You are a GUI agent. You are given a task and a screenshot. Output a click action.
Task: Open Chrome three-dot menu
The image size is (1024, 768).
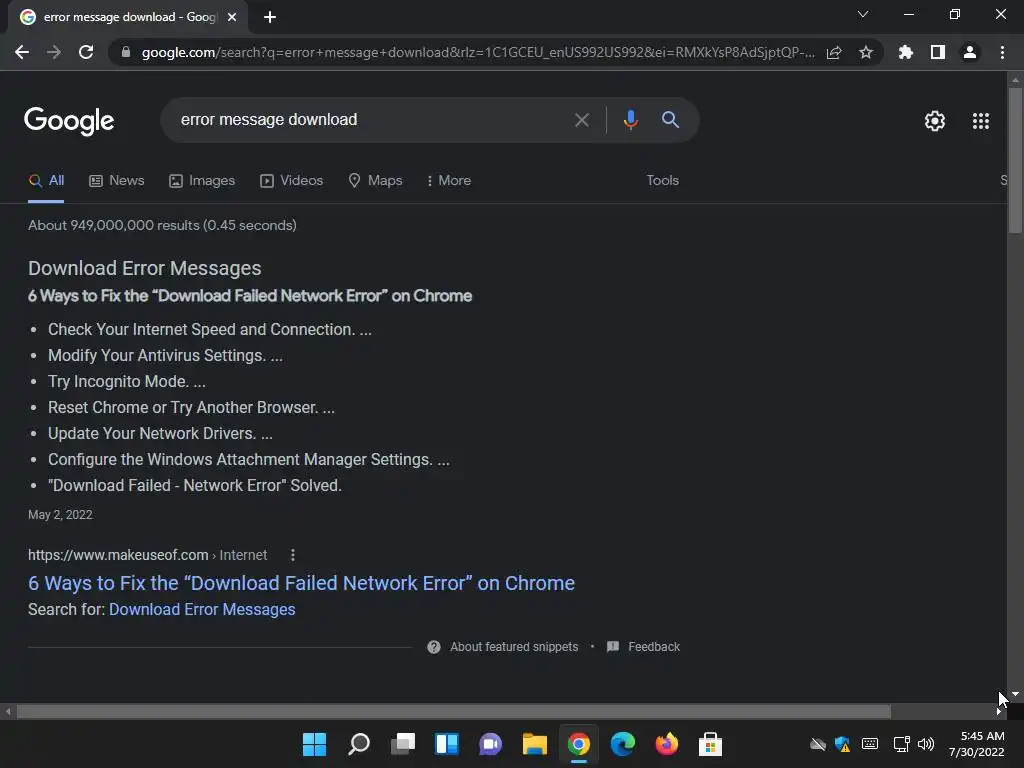pos(1002,52)
